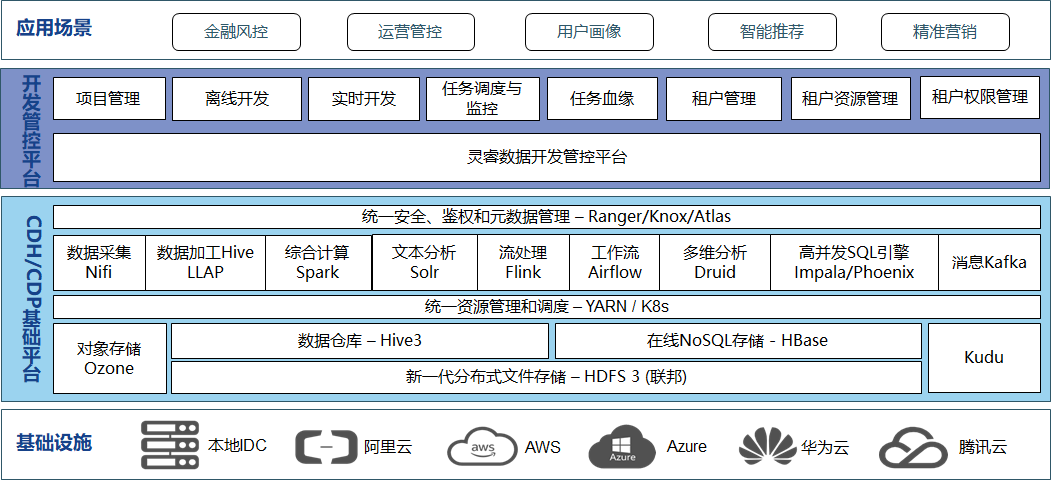
Task: Click the 腾讯云 cloud logo icon
Action: (x=912, y=446)
